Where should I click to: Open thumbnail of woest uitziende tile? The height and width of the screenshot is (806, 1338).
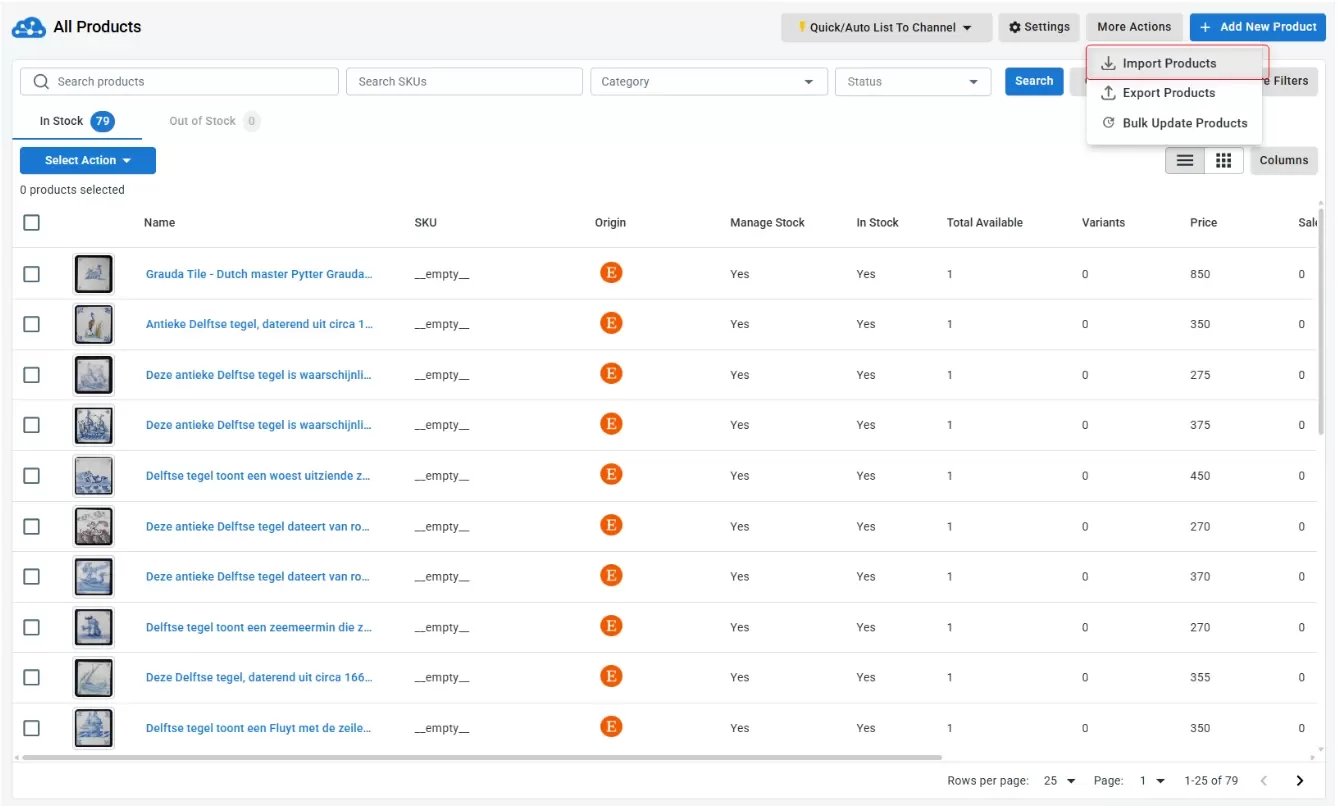[x=93, y=476]
